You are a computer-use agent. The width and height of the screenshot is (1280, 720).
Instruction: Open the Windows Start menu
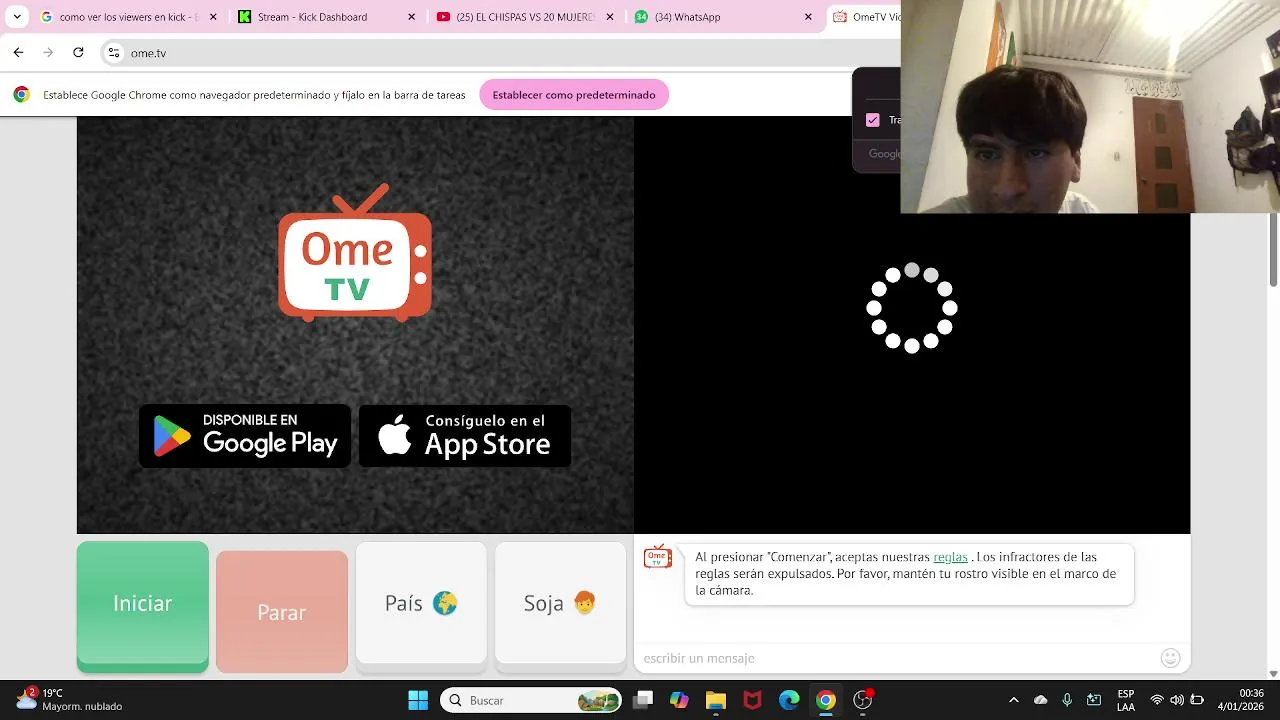click(418, 700)
